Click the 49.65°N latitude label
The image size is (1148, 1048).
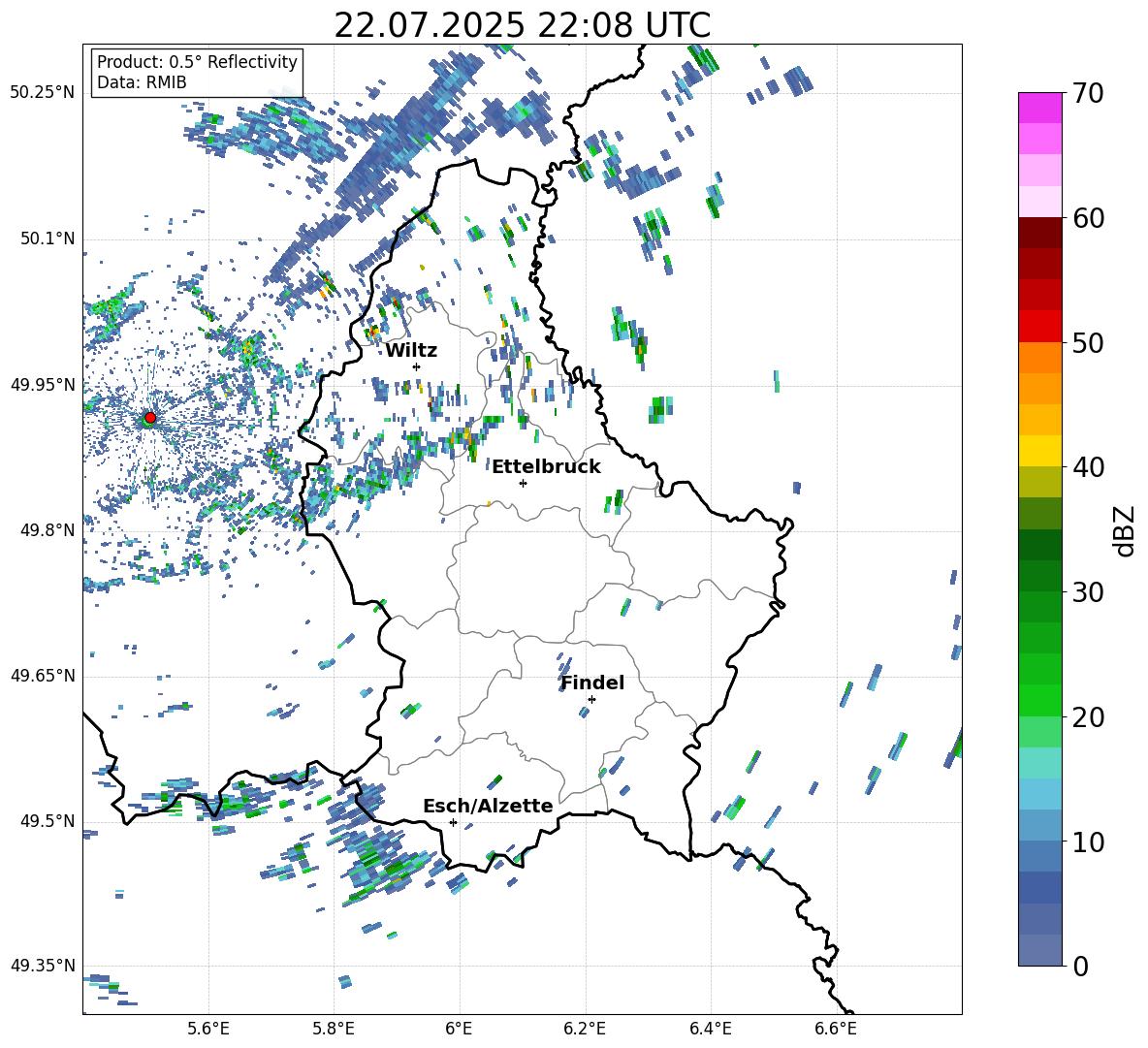(43, 676)
